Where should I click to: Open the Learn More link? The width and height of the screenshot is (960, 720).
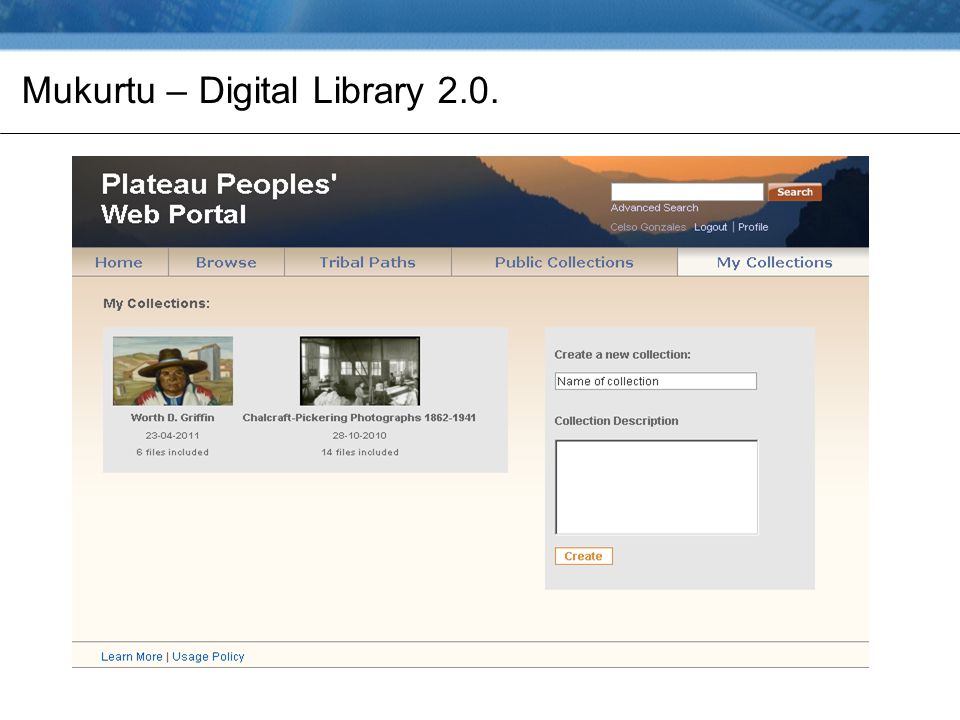click(x=132, y=656)
